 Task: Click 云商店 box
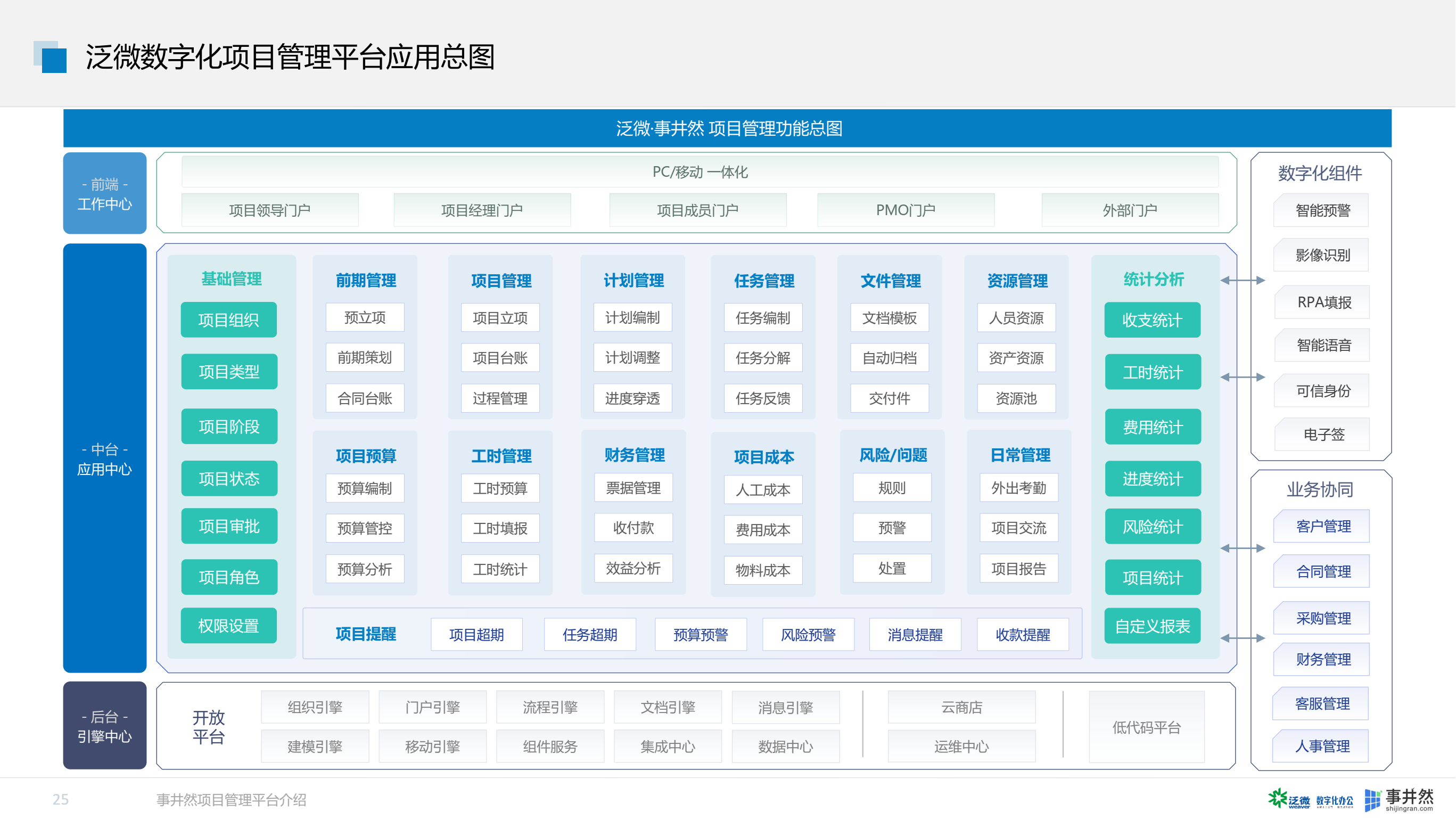961,707
